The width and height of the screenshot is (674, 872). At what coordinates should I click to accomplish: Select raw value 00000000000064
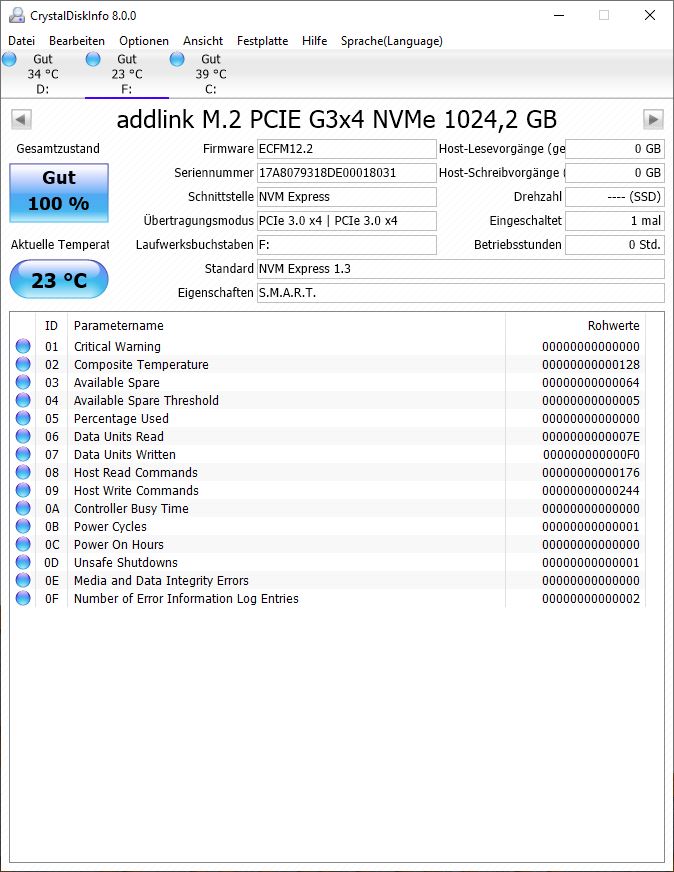pyautogui.click(x=591, y=383)
